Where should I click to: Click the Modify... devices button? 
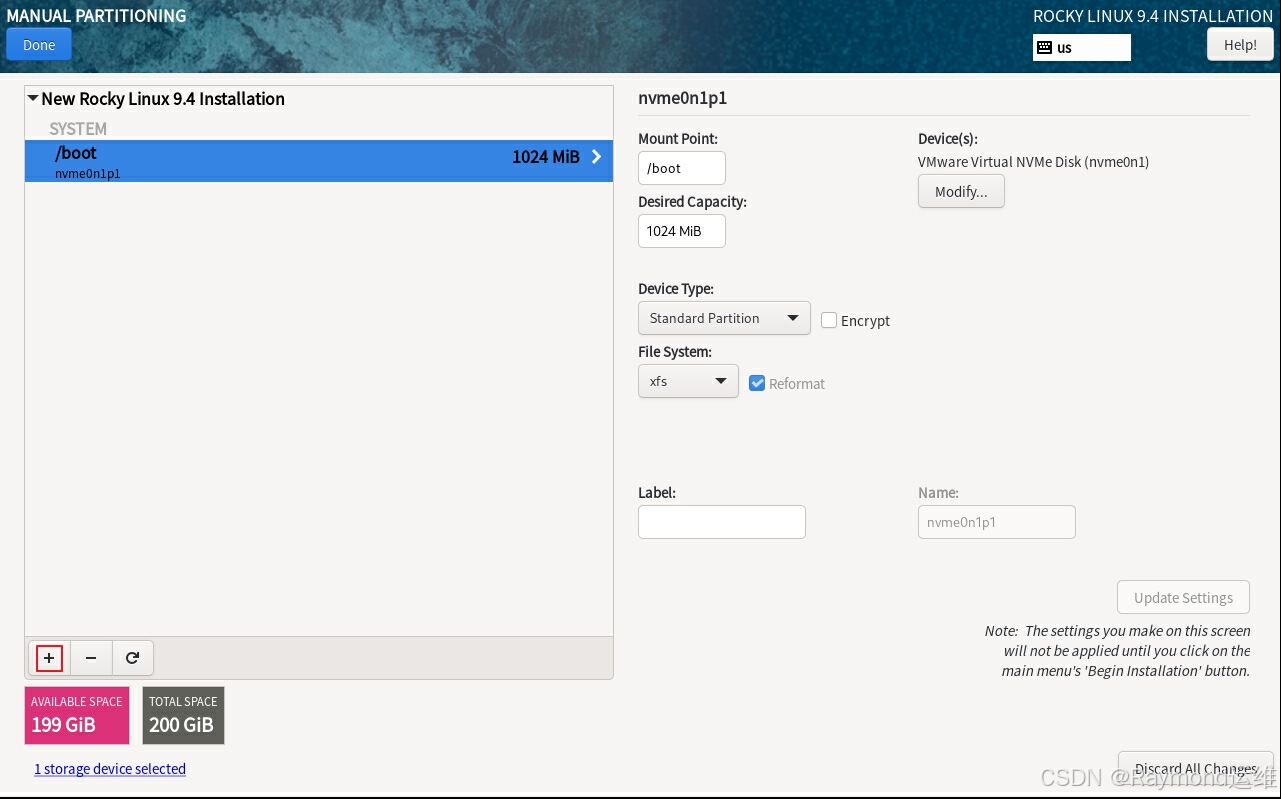pyautogui.click(x=961, y=192)
